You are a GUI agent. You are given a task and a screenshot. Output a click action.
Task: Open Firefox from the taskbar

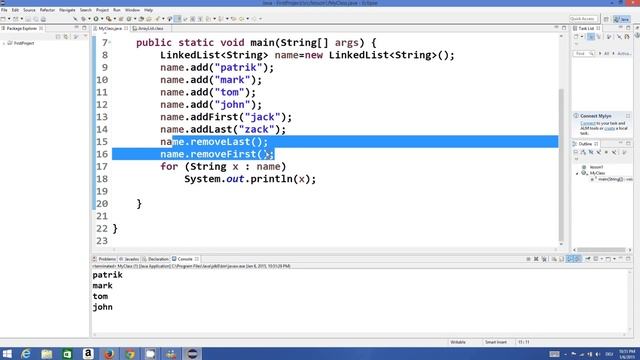point(109,354)
